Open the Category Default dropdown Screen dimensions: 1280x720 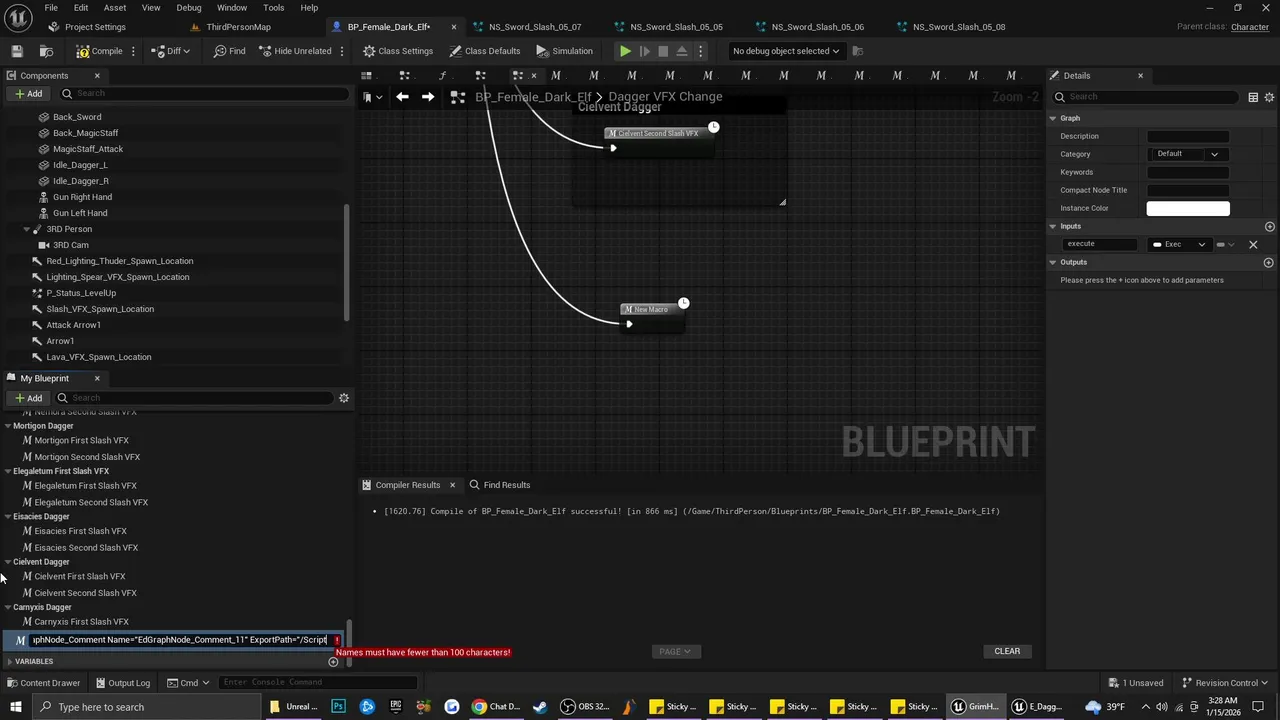point(1188,154)
